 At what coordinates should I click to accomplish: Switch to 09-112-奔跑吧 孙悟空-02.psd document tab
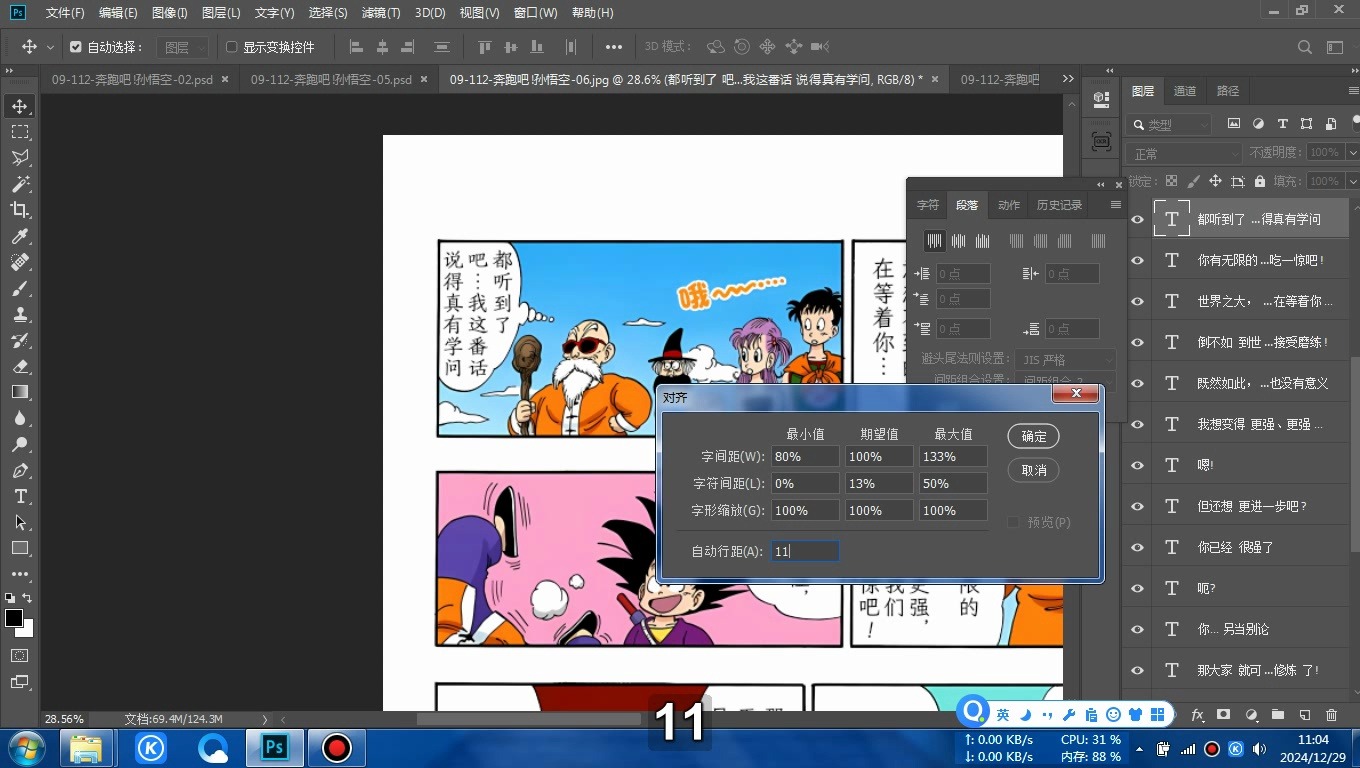tap(132, 79)
